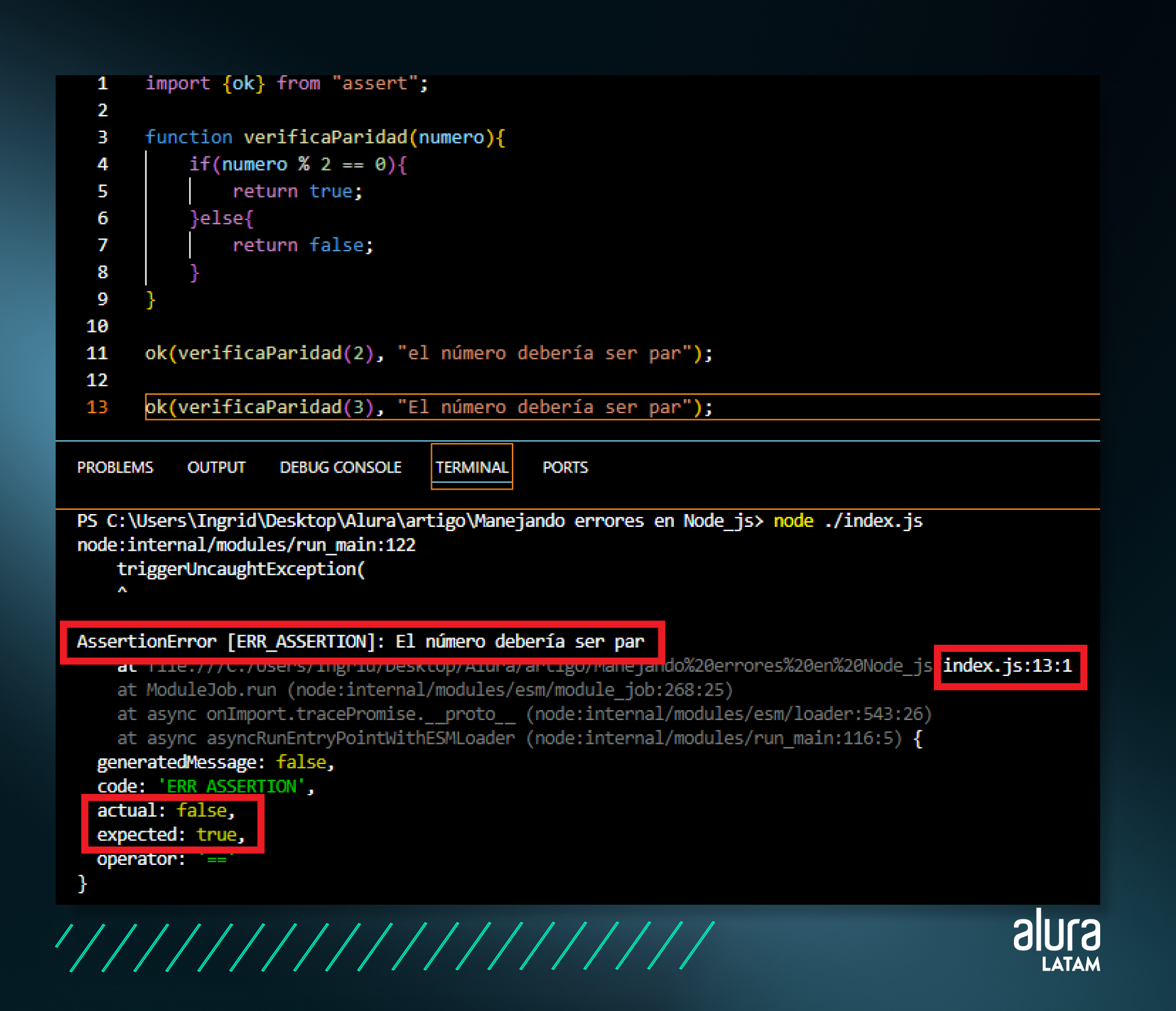Image resolution: width=1176 pixels, height=1011 pixels.
Task: Click the 'index.js:13:1' file location
Action: click(x=1008, y=666)
